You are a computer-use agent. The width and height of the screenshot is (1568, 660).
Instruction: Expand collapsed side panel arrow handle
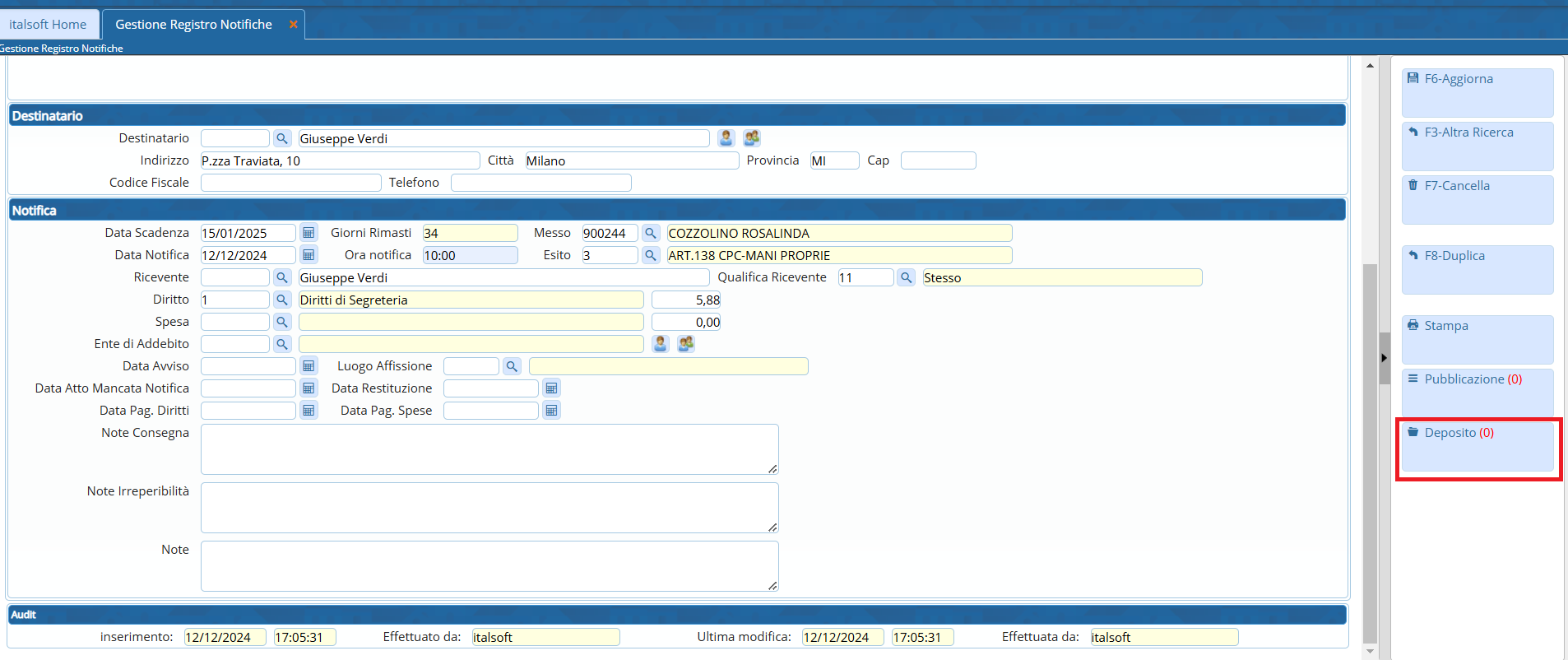pyautogui.click(x=1384, y=358)
